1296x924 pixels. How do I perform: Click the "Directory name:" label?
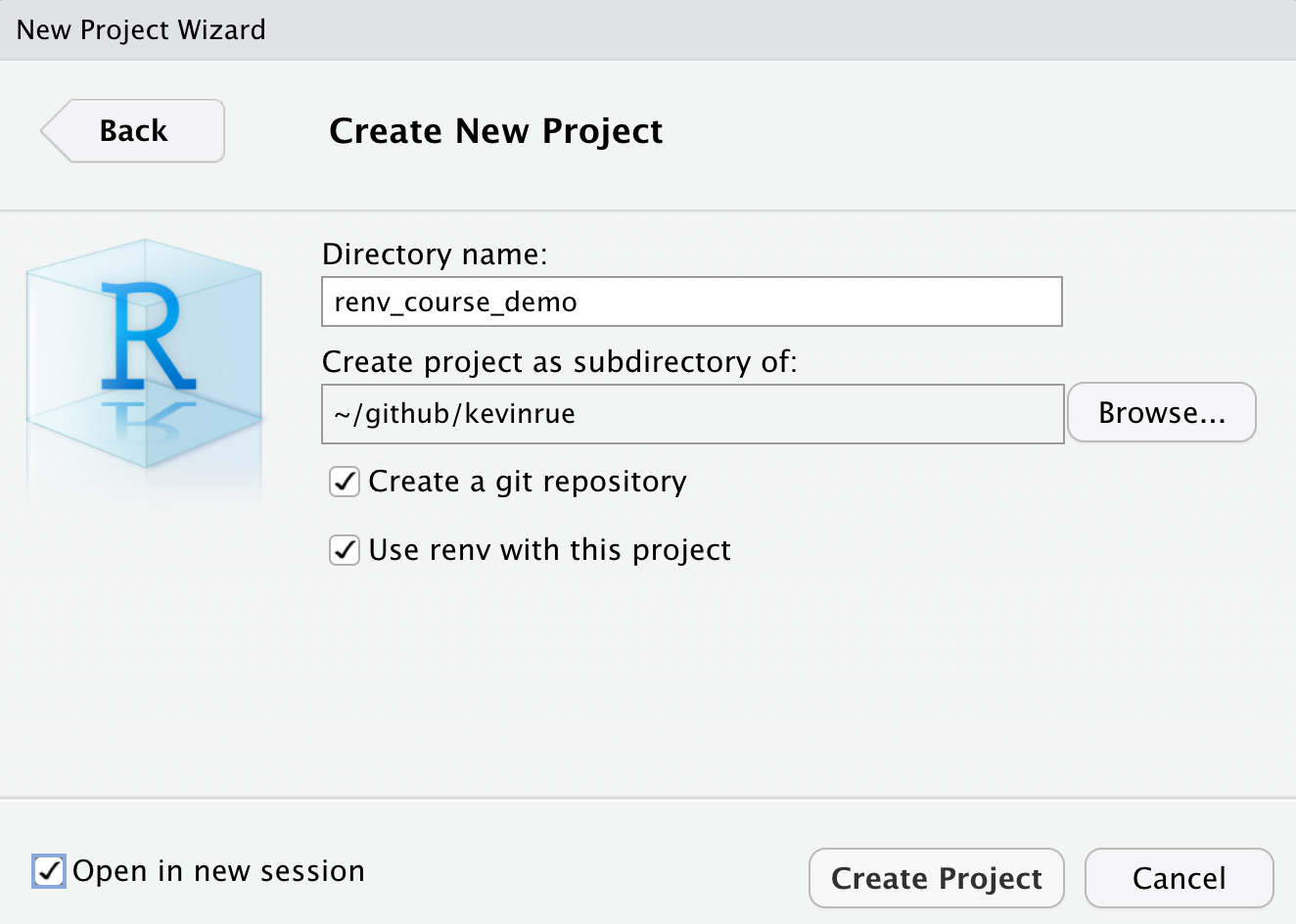pos(435,254)
